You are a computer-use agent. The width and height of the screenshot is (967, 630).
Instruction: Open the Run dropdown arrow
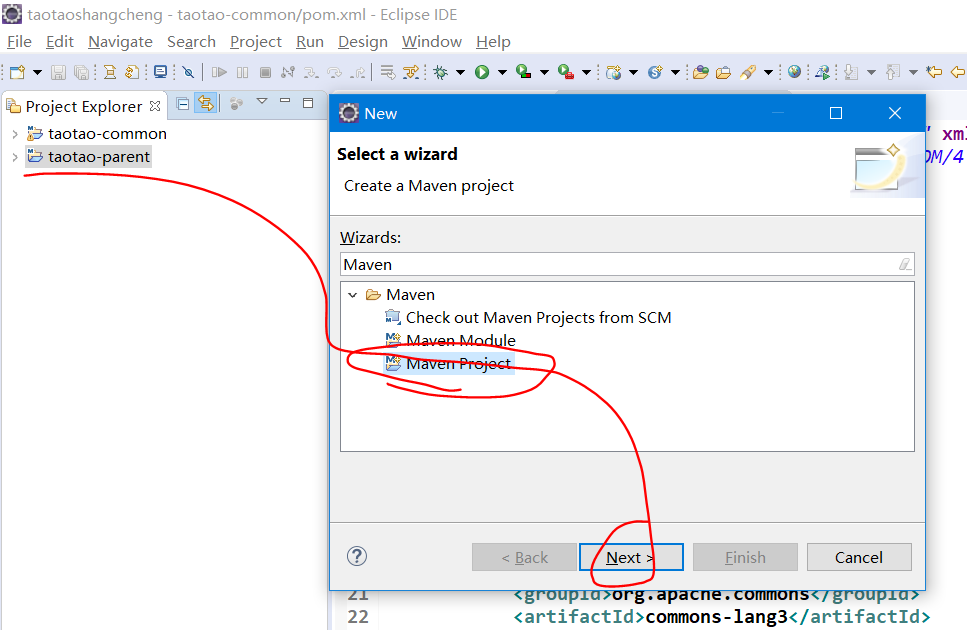tap(502, 72)
